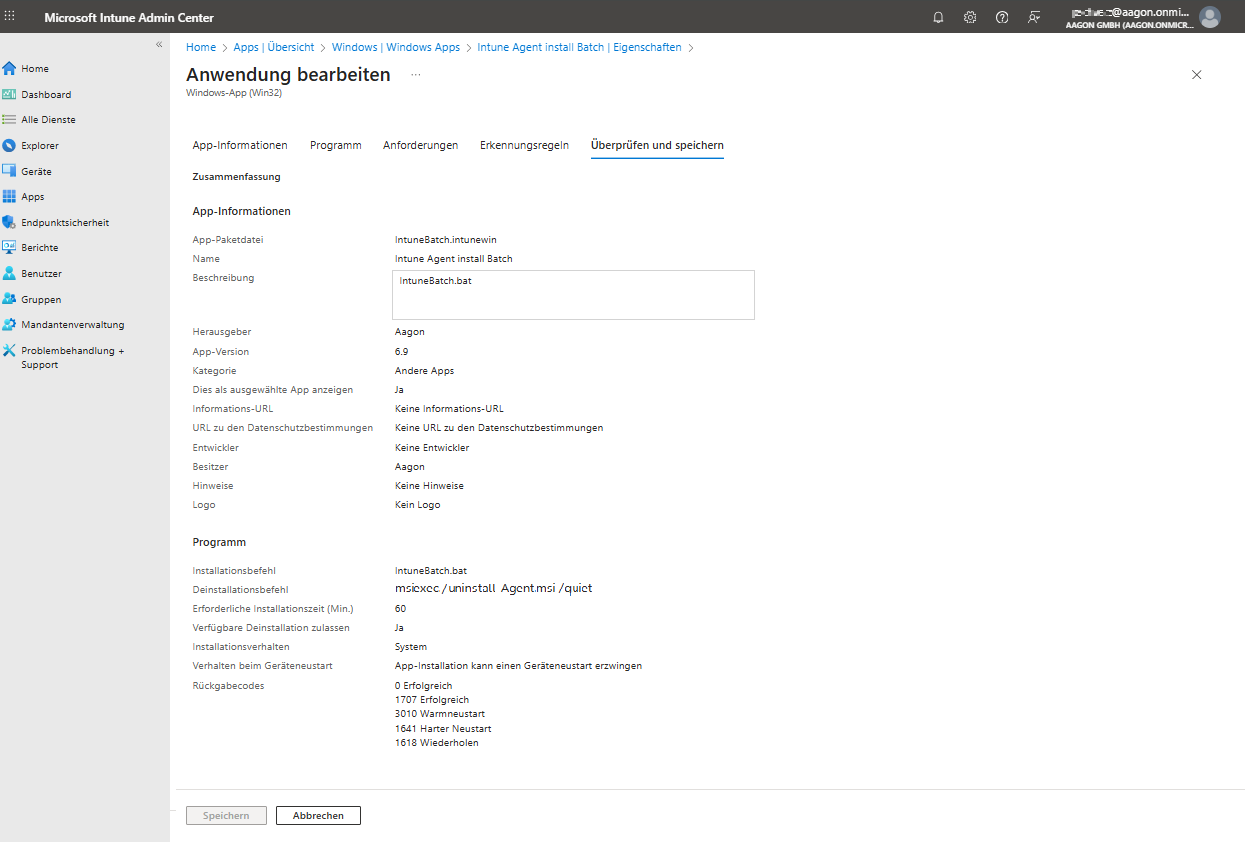Open Problembehandlung + Support wrench icon
The image size is (1245, 842).
pyautogui.click(x=10, y=351)
